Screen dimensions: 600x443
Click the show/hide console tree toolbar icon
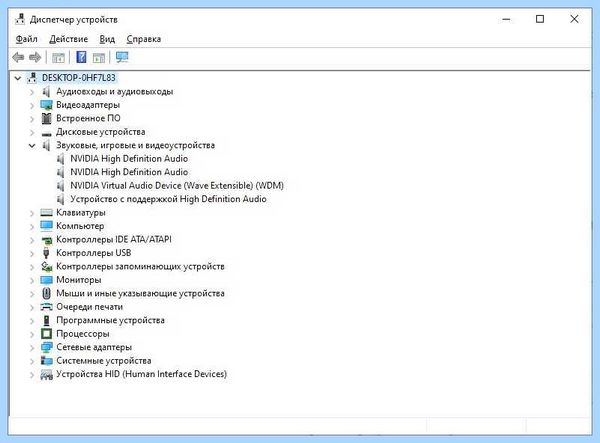point(58,58)
